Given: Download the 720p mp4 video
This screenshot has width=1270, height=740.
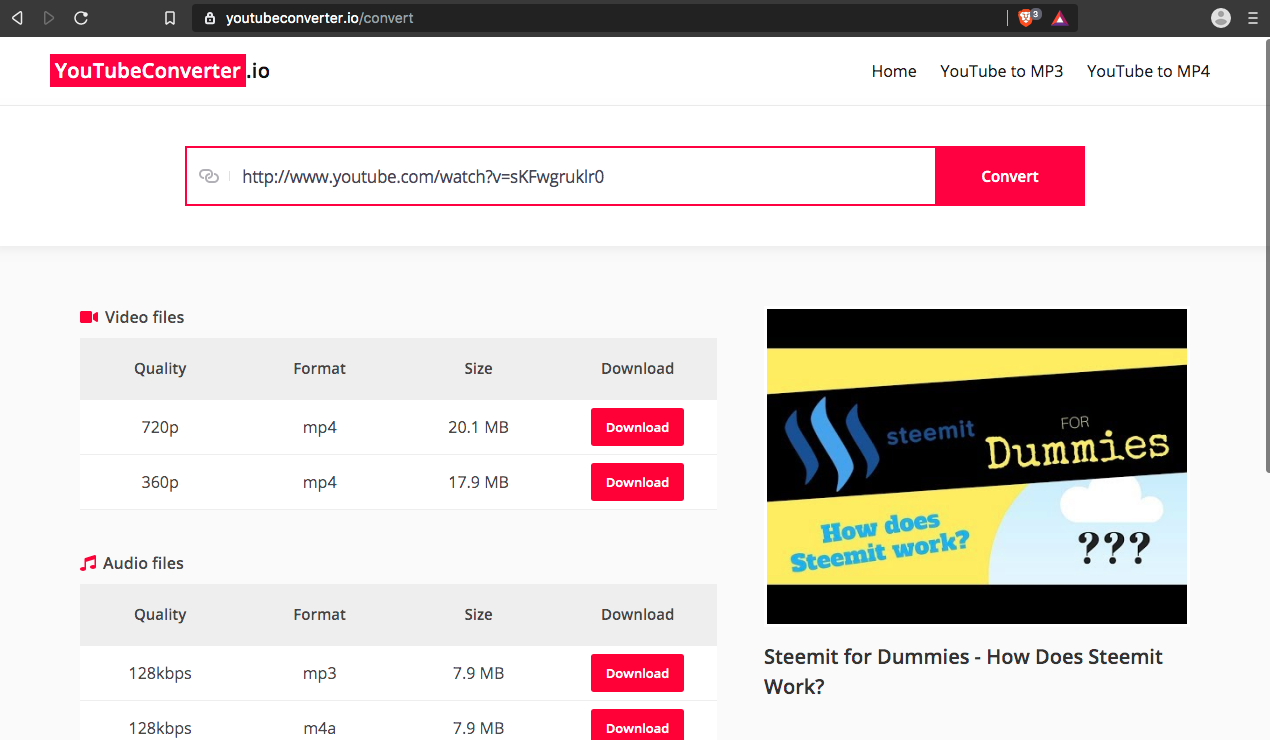Looking at the screenshot, I should (637, 427).
